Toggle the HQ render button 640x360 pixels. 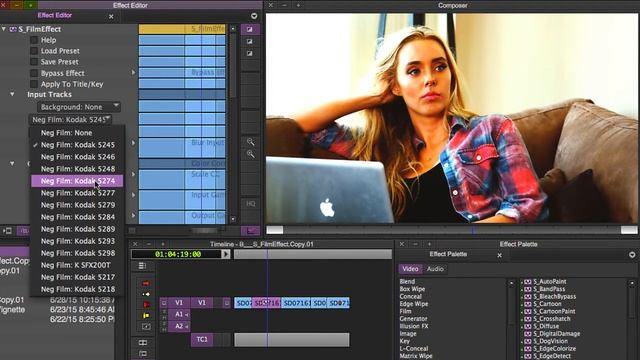251,204
